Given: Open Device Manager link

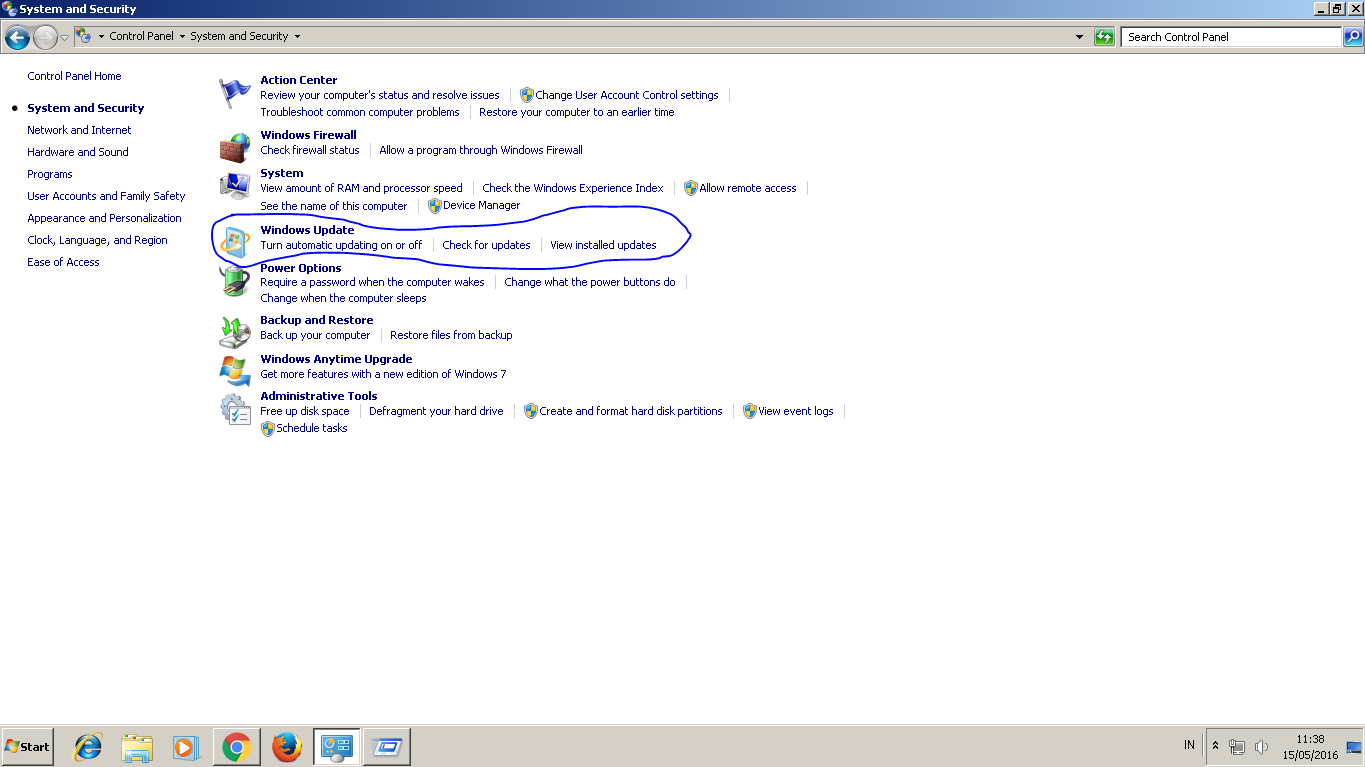Looking at the screenshot, I should (482, 206).
